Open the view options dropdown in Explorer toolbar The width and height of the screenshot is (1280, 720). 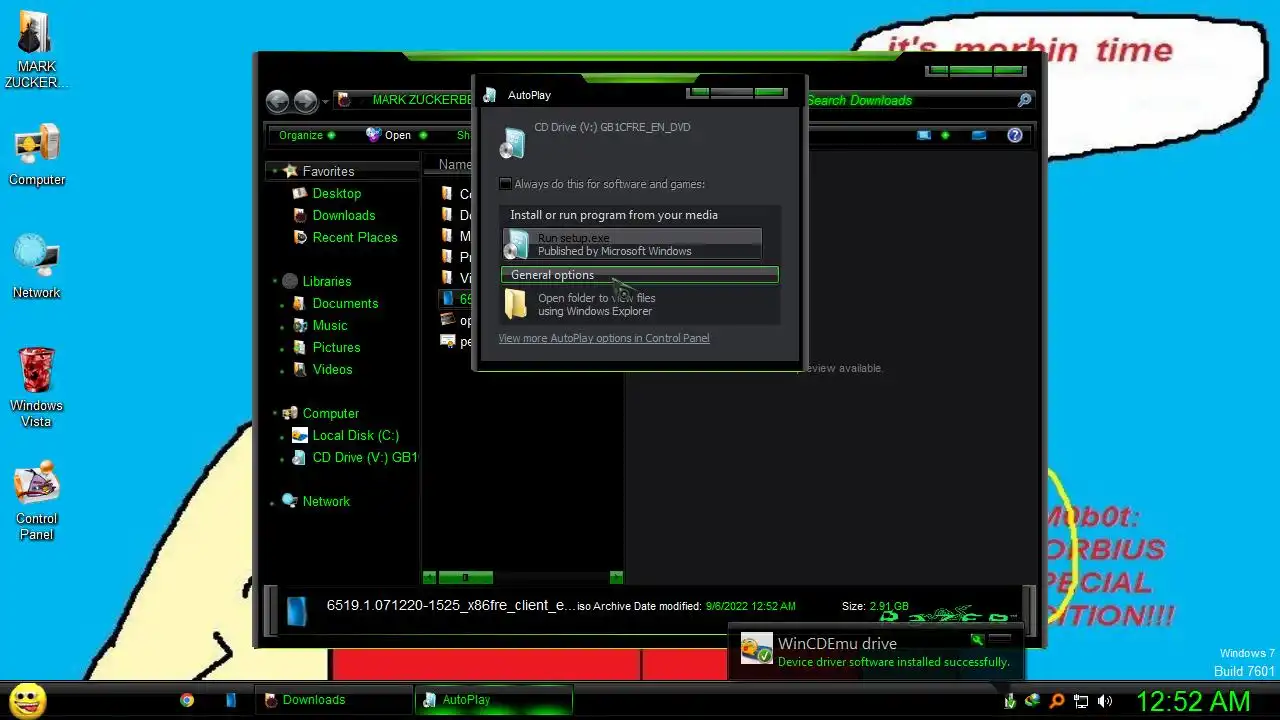tap(945, 135)
